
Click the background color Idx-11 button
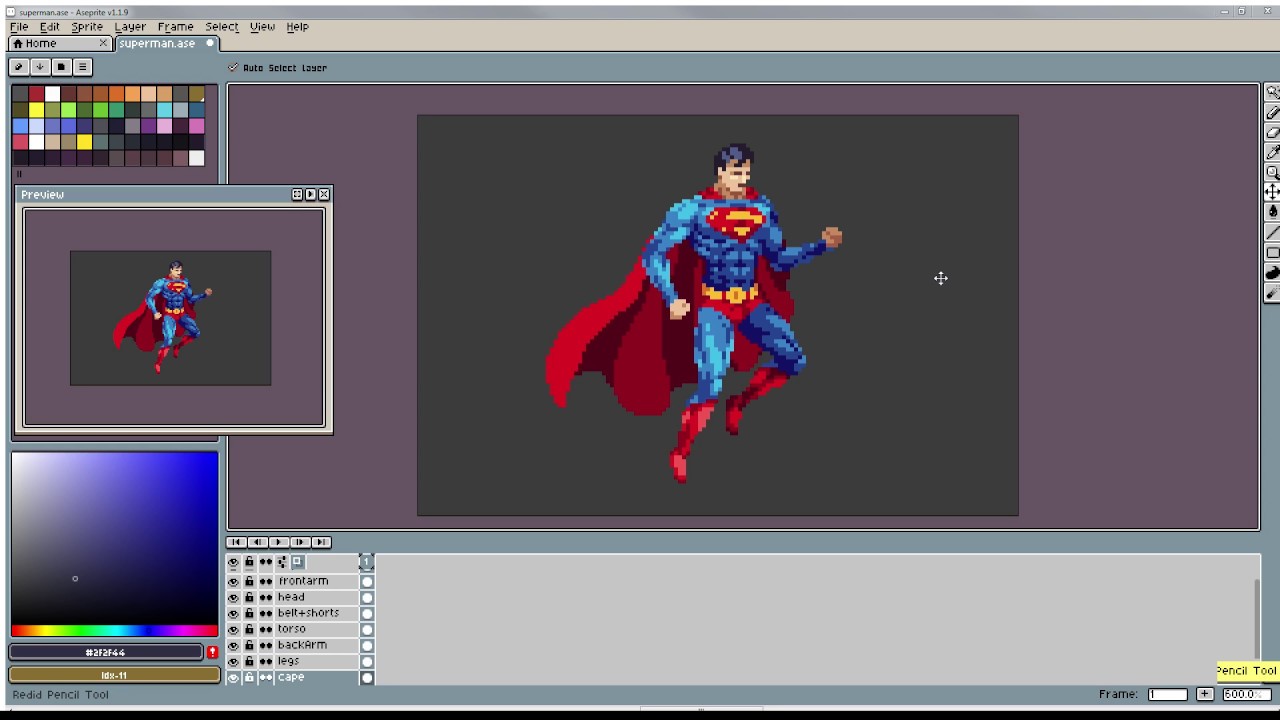pos(114,675)
